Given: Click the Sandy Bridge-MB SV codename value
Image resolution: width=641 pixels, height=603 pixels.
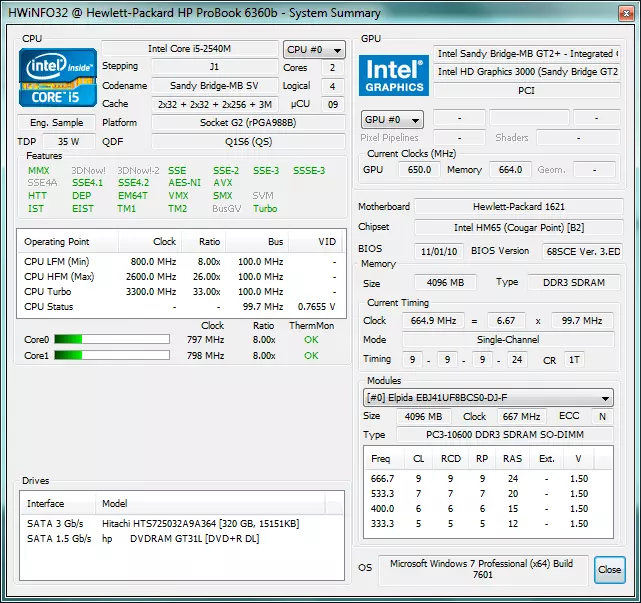Looking at the screenshot, I should coord(215,86).
